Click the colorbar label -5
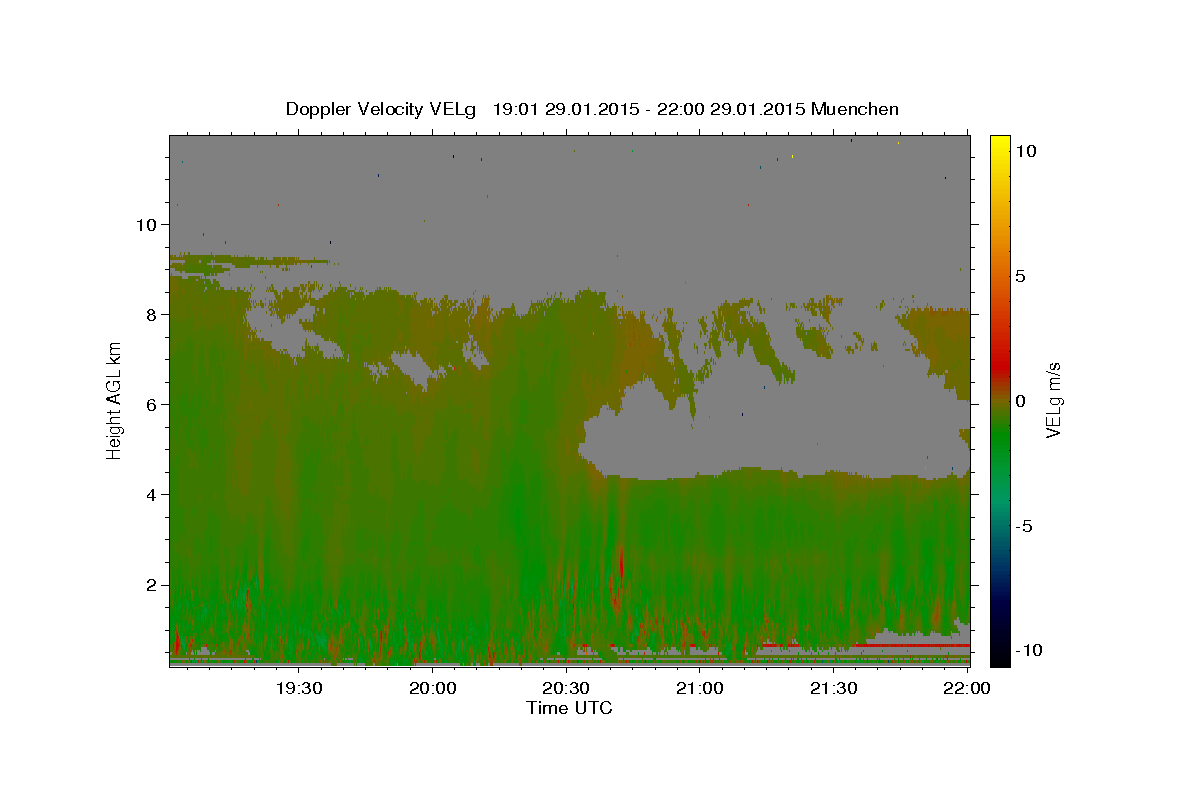1200x800 pixels. tap(1023, 526)
